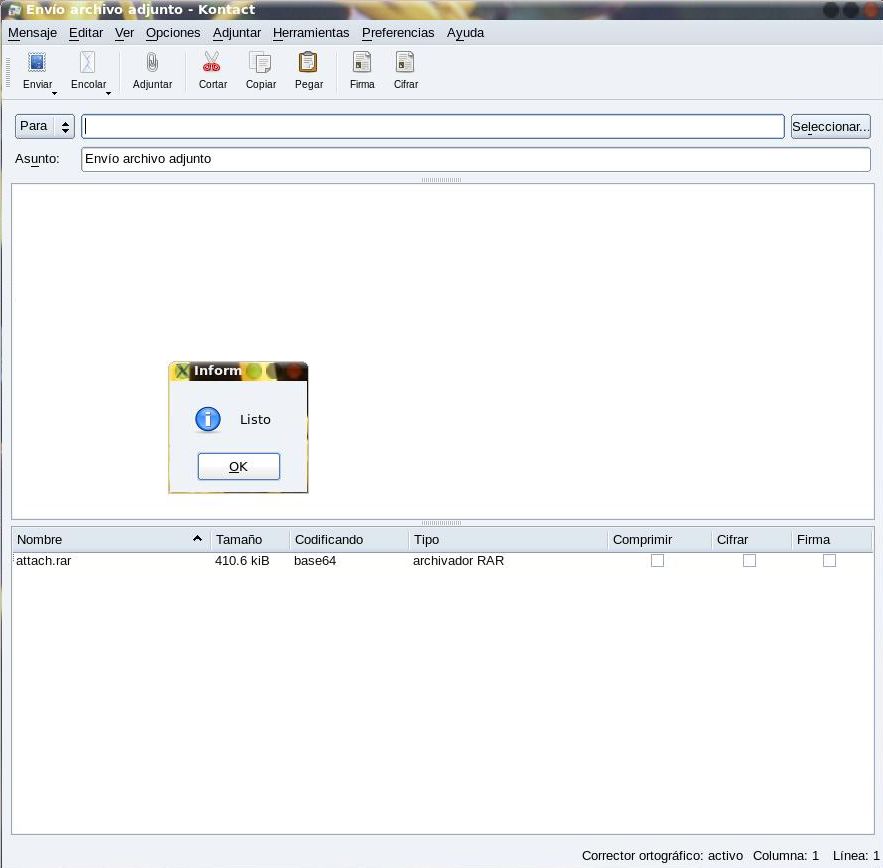883x868 pixels.
Task: Click the archivador RAR type cell
Action: coord(458,560)
